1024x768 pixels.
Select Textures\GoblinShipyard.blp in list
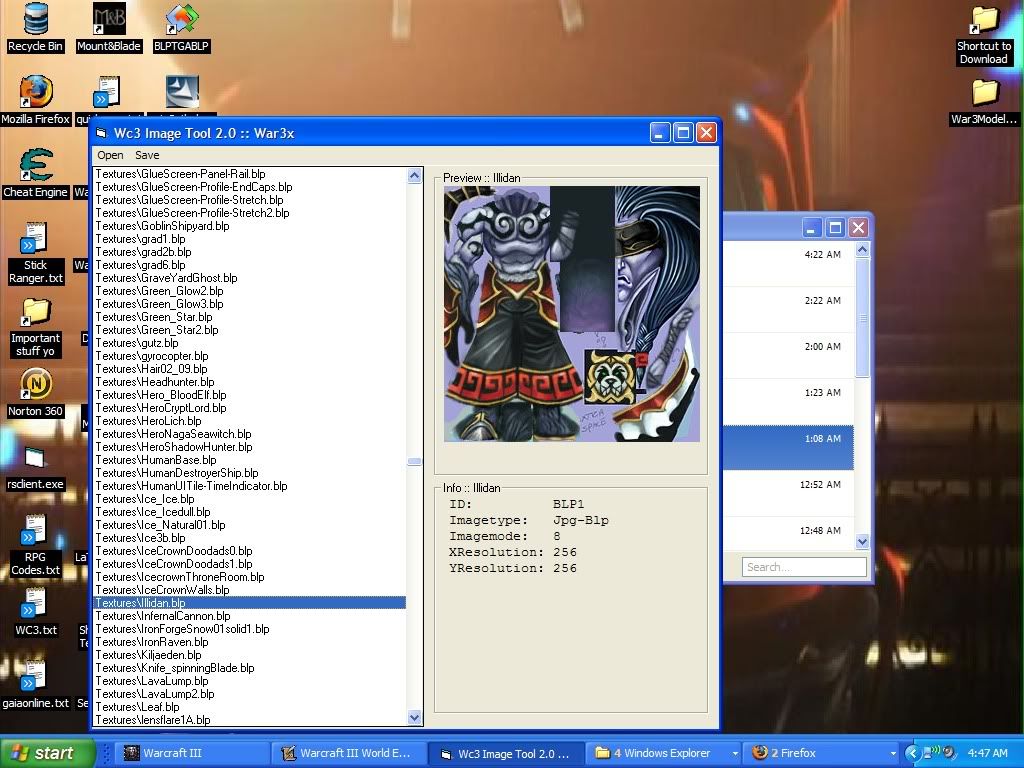click(x=250, y=226)
